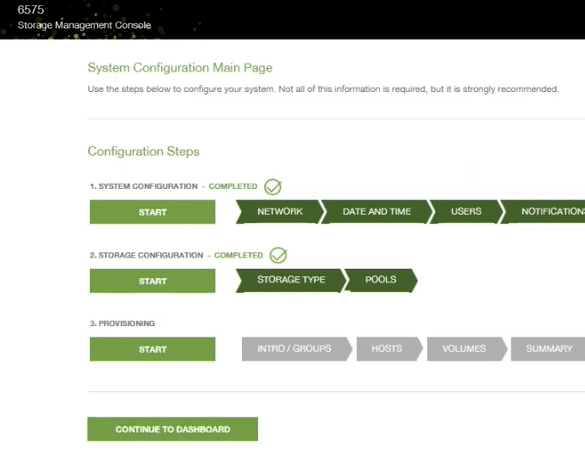
Task: Start the System Configuration step
Action: click(x=153, y=212)
